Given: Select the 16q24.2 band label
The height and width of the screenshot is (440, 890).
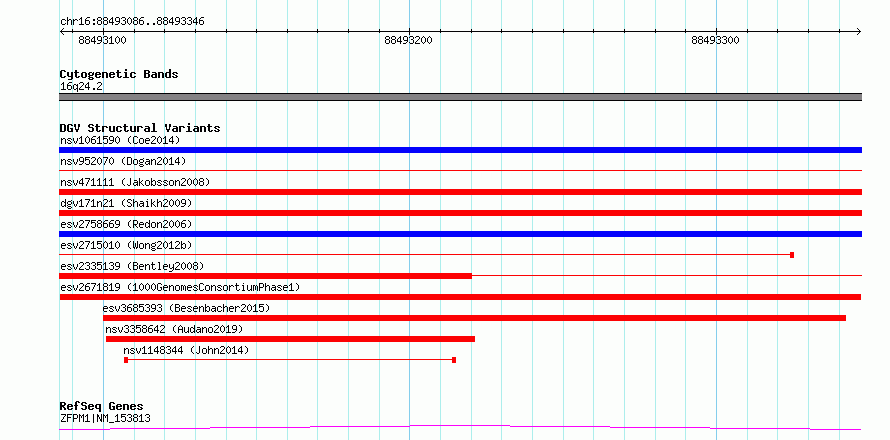Looking at the screenshot, I should (81, 87).
